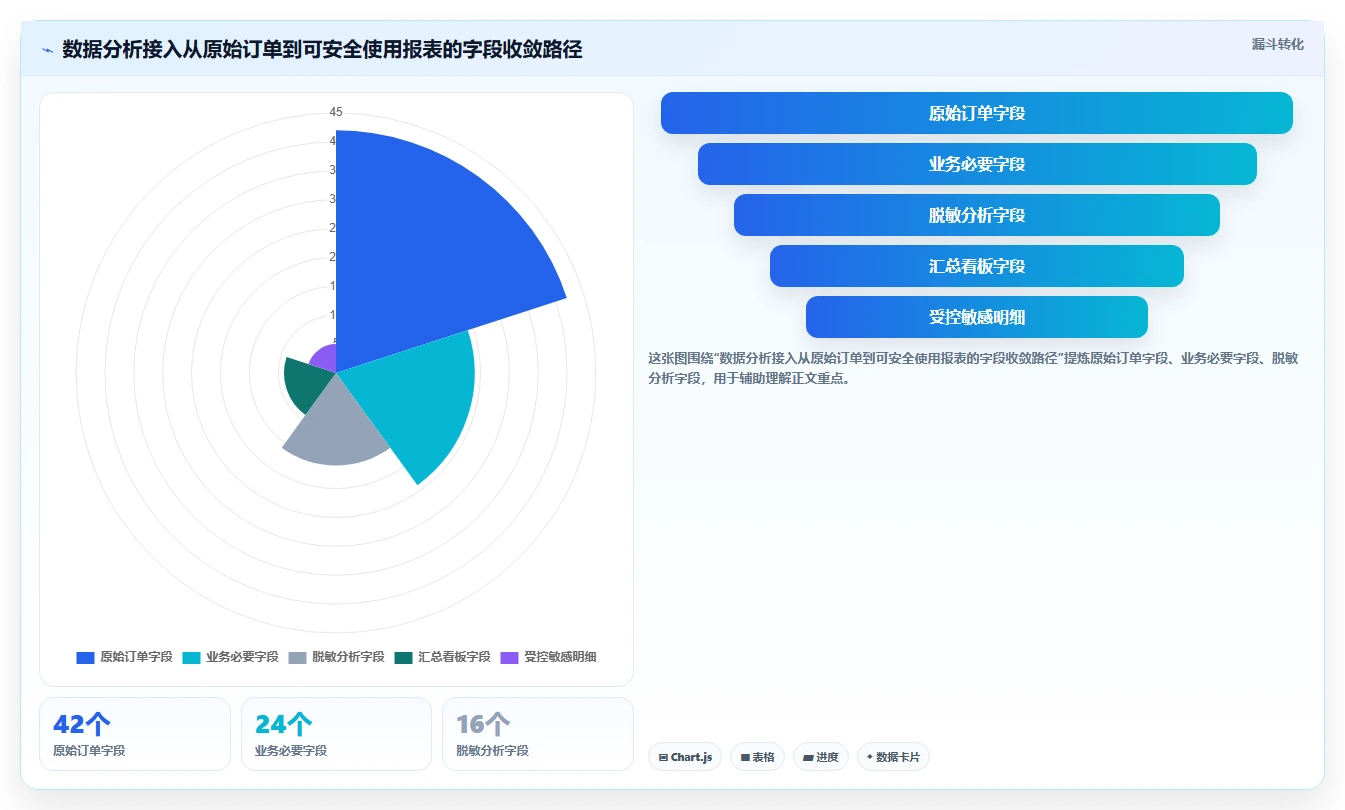
Task: Open the 16个 脱敏分析字段 stat card
Action: (538, 734)
